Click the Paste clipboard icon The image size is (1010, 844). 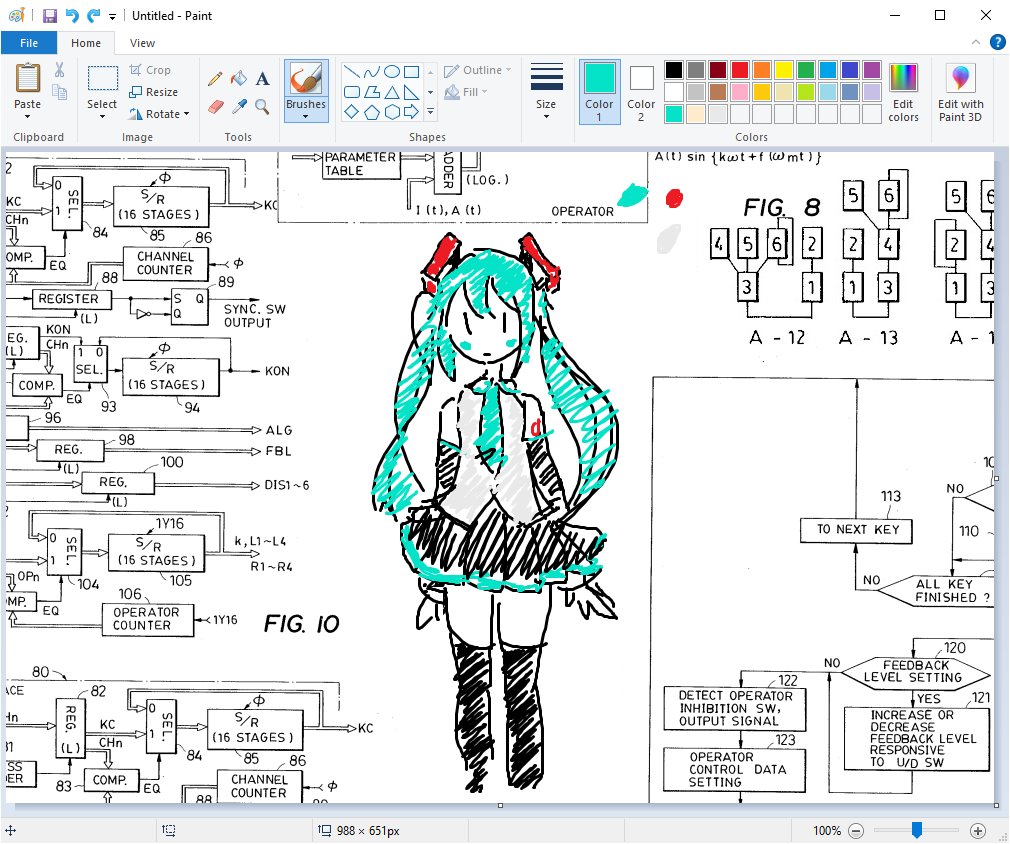click(x=28, y=78)
